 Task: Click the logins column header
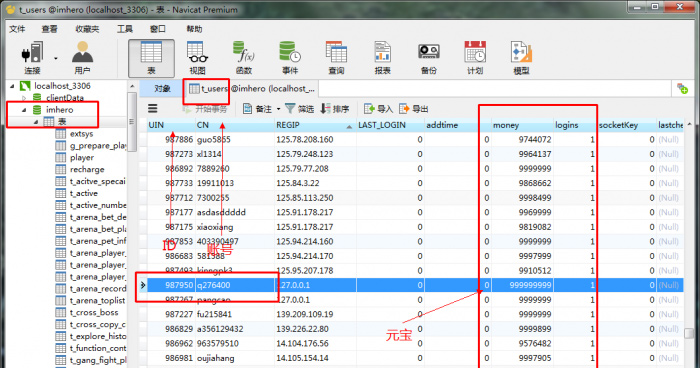pos(575,125)
